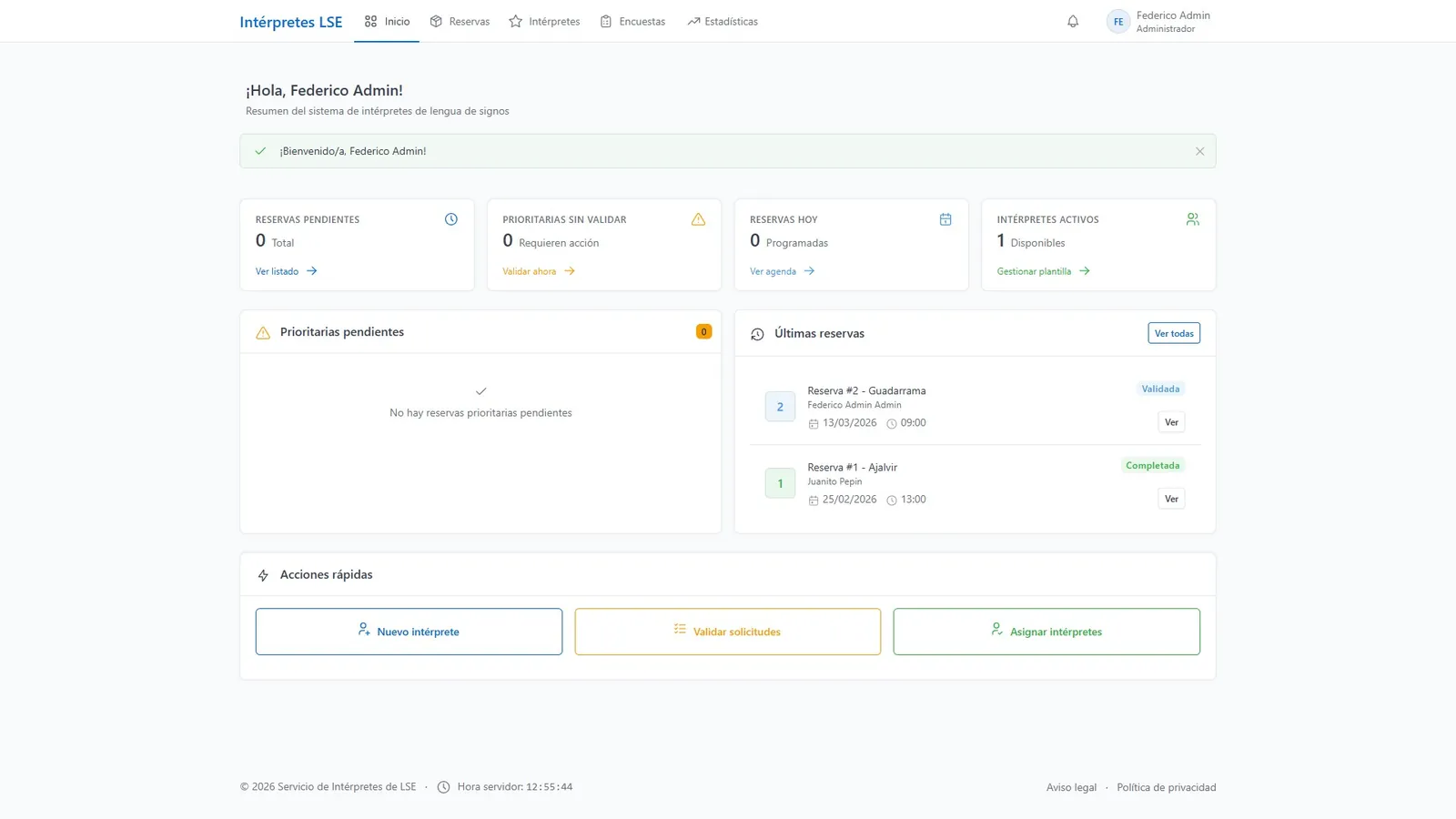This screenshot has height=819, width=1456.
Task: Click the clock icon in Reservas Pendientes card
Action: 450,219
